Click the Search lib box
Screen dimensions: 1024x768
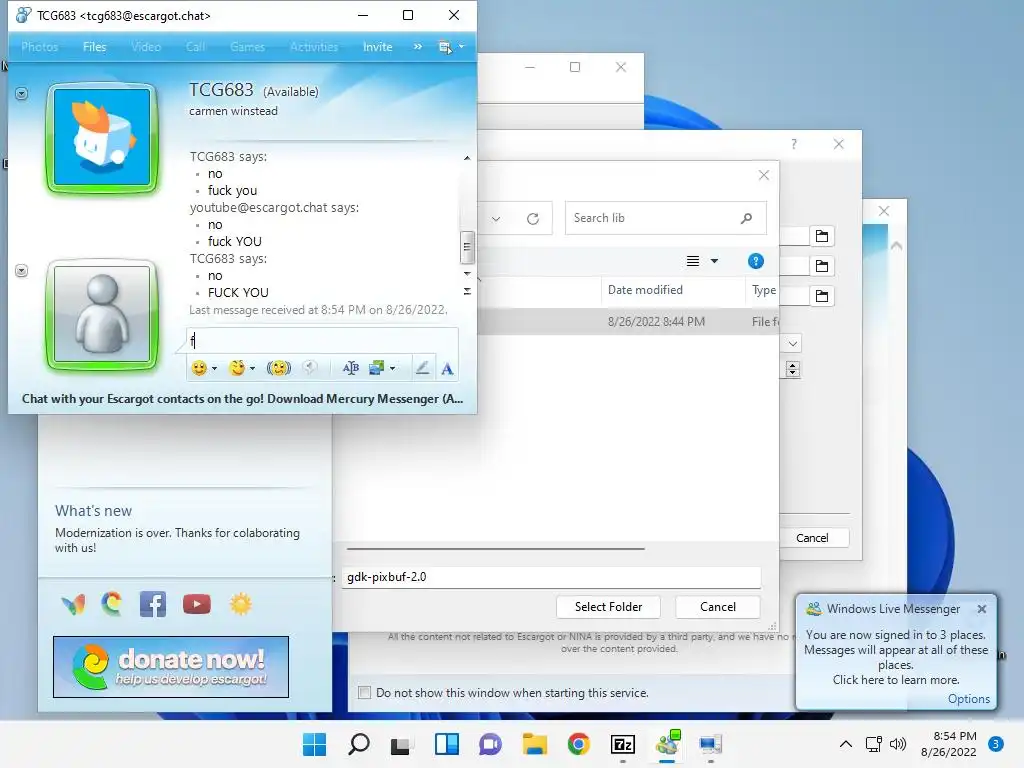665,218
